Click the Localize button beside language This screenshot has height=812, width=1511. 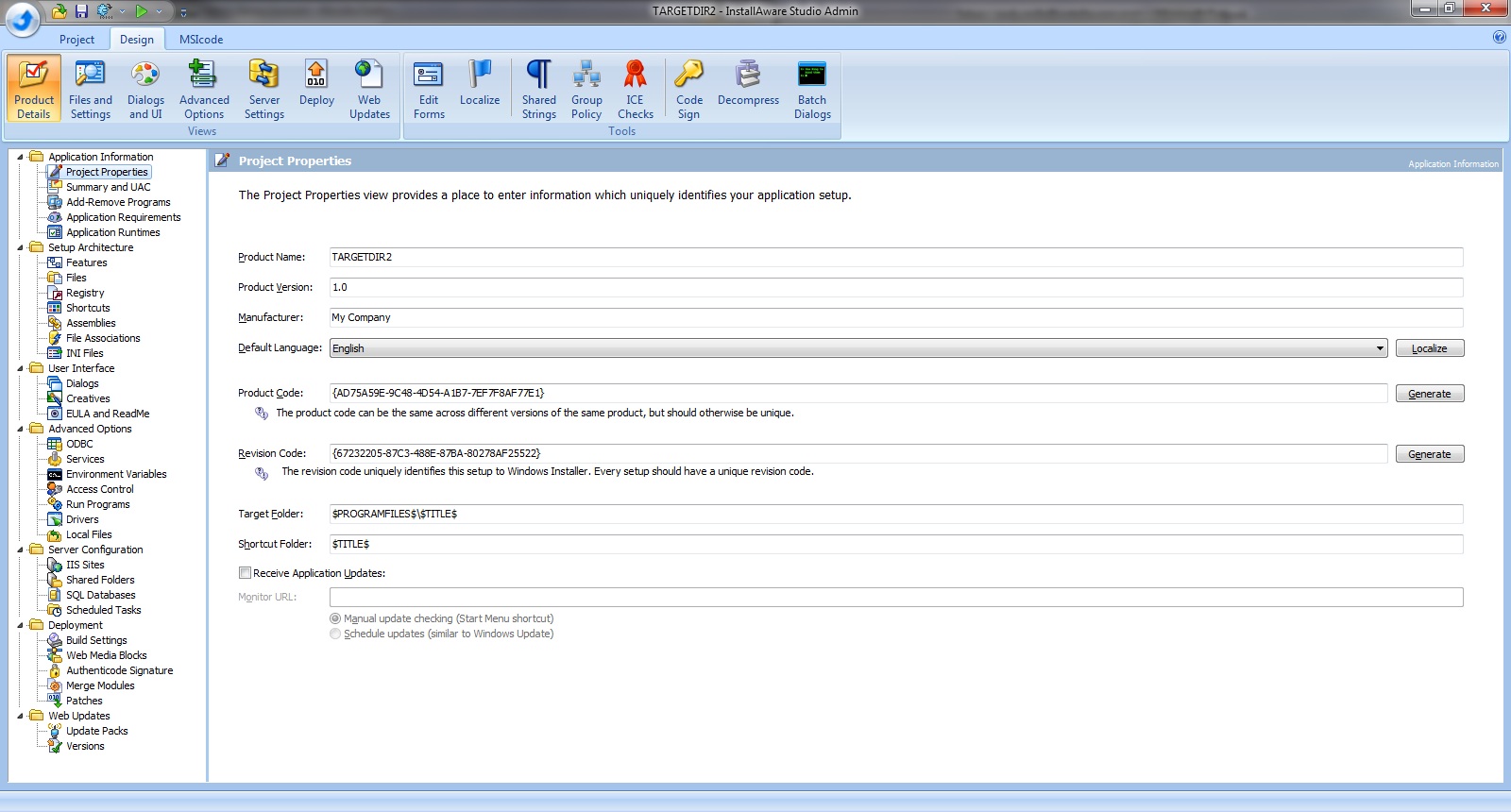tap(1429, 348)
